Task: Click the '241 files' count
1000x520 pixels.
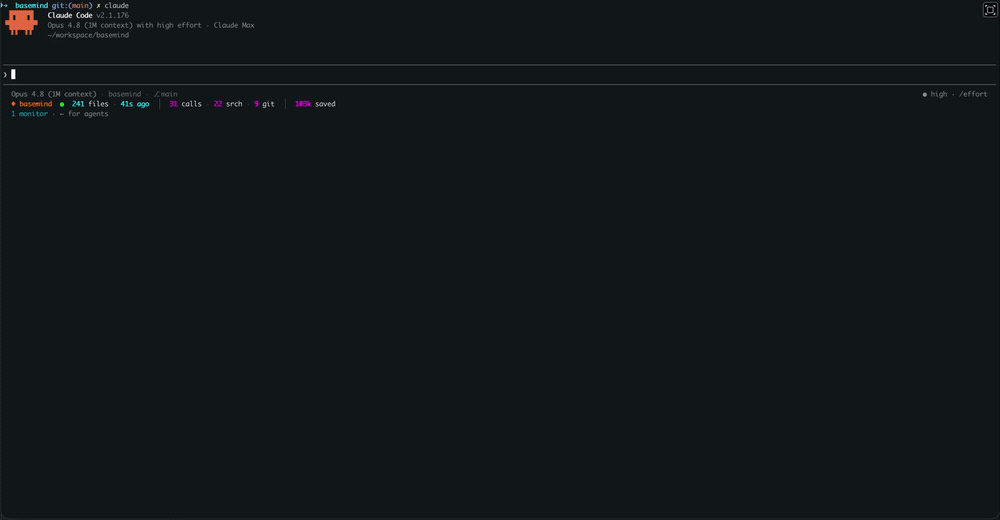Action: (90, 104)
